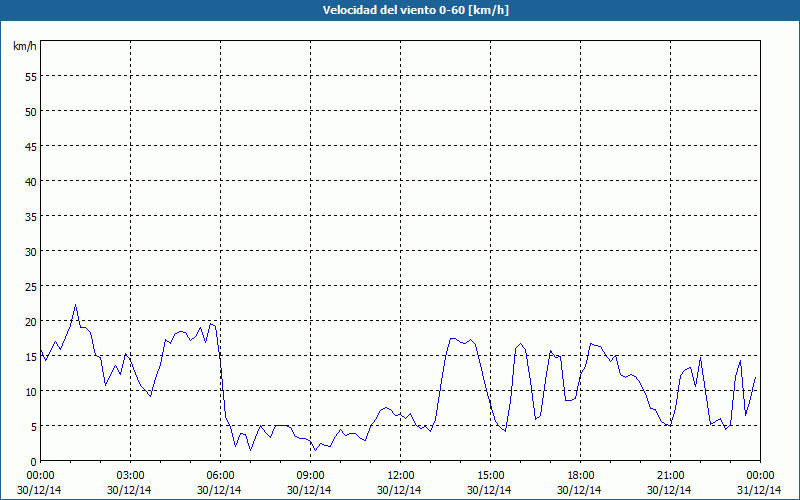Click the 09:00 time label
The image size is (800, 500).
point(310,476)
